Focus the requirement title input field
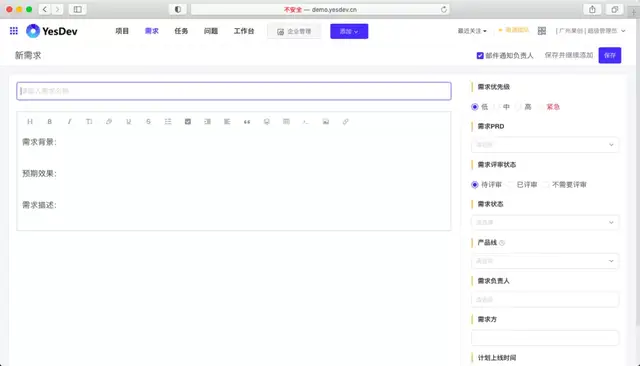Screen dimensions: 640x366 tap(234, 91)
